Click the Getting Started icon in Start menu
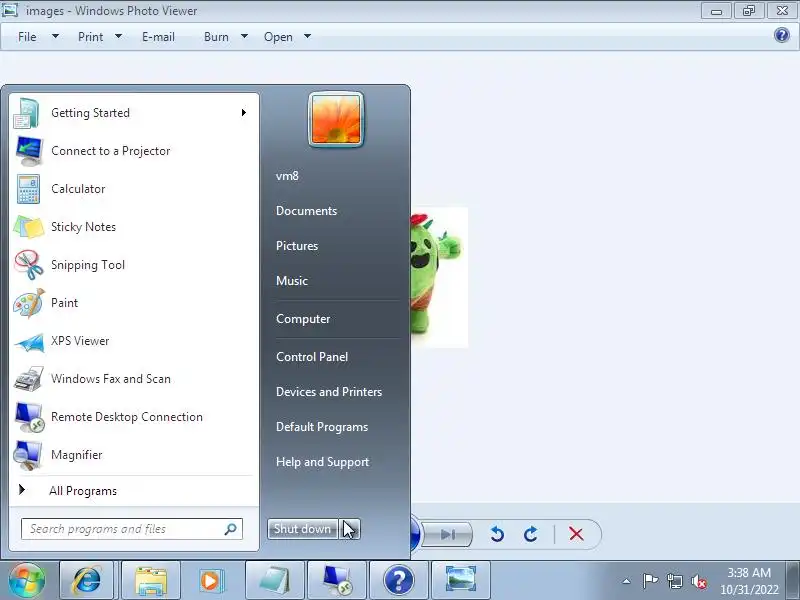The height and width of the screenshot is (600, 800). click(x=28, y=113)
